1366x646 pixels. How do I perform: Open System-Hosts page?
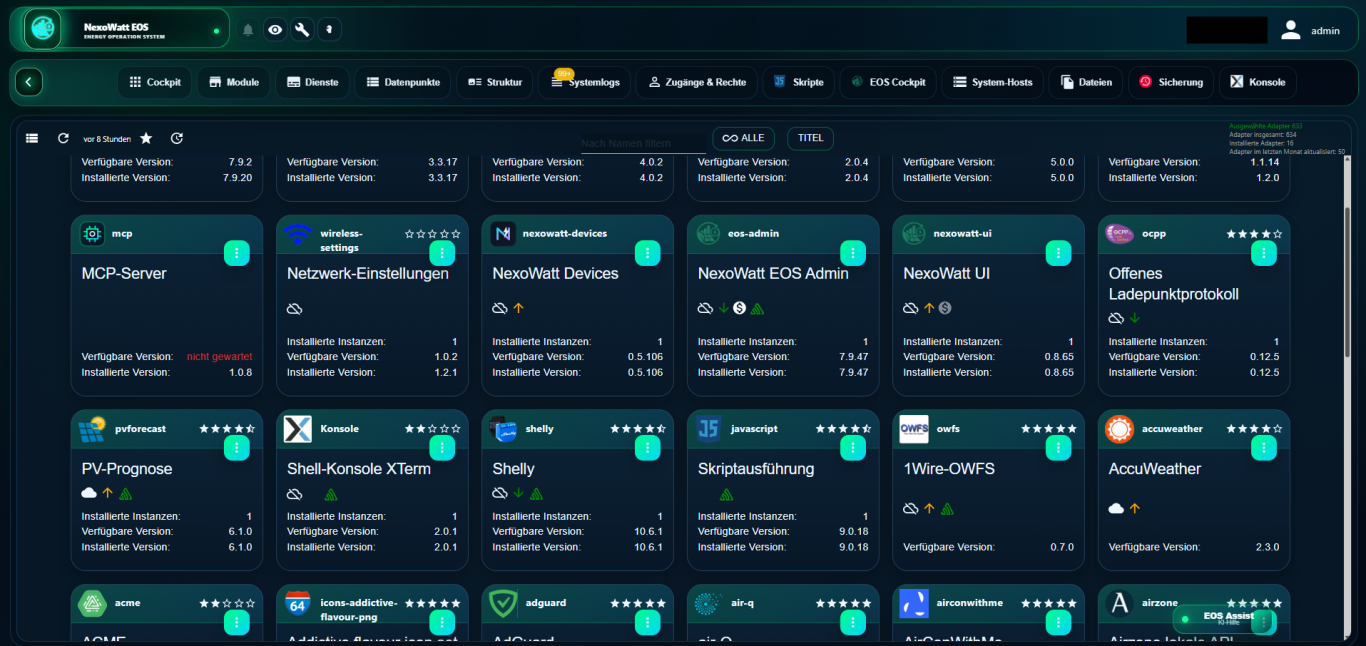993,82
